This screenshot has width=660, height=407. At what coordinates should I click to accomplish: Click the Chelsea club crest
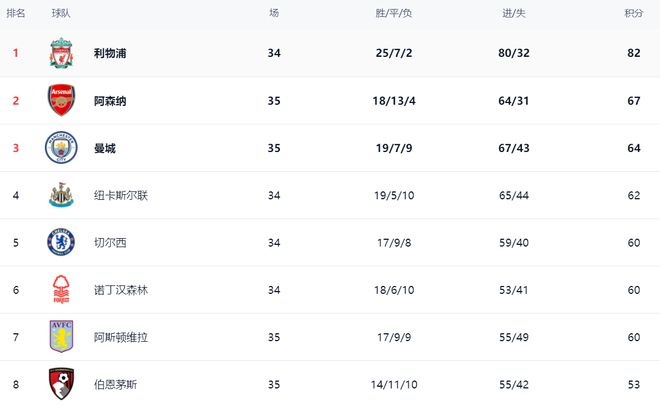(61, 242)
